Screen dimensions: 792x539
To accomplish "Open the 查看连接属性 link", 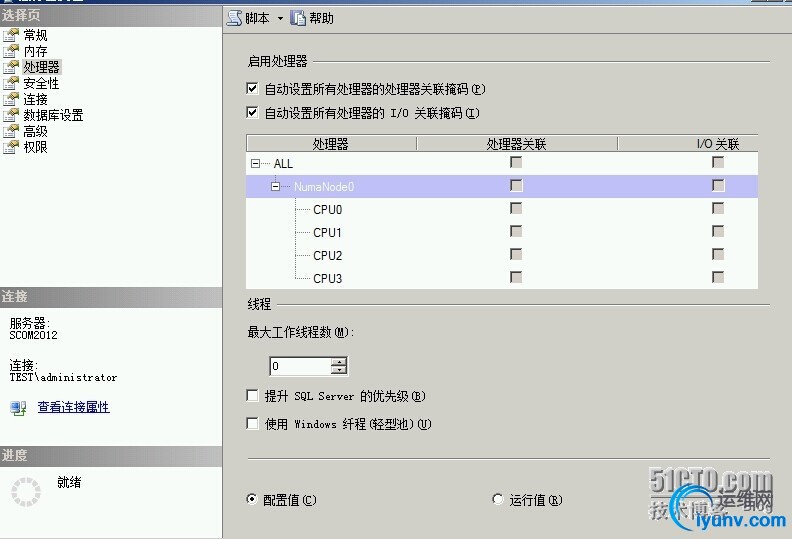I will tap(74, 407).
